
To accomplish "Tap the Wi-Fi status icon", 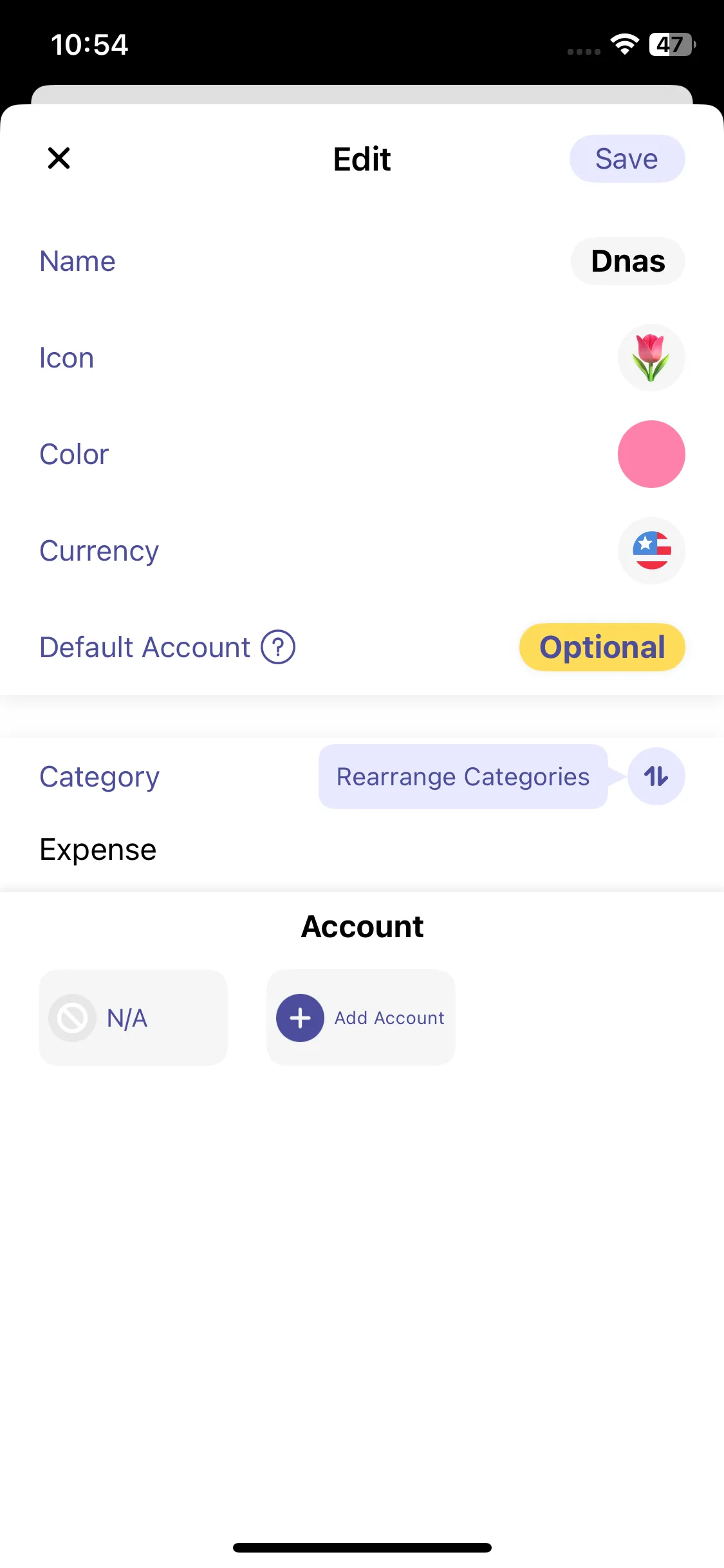I will (624, 44).
